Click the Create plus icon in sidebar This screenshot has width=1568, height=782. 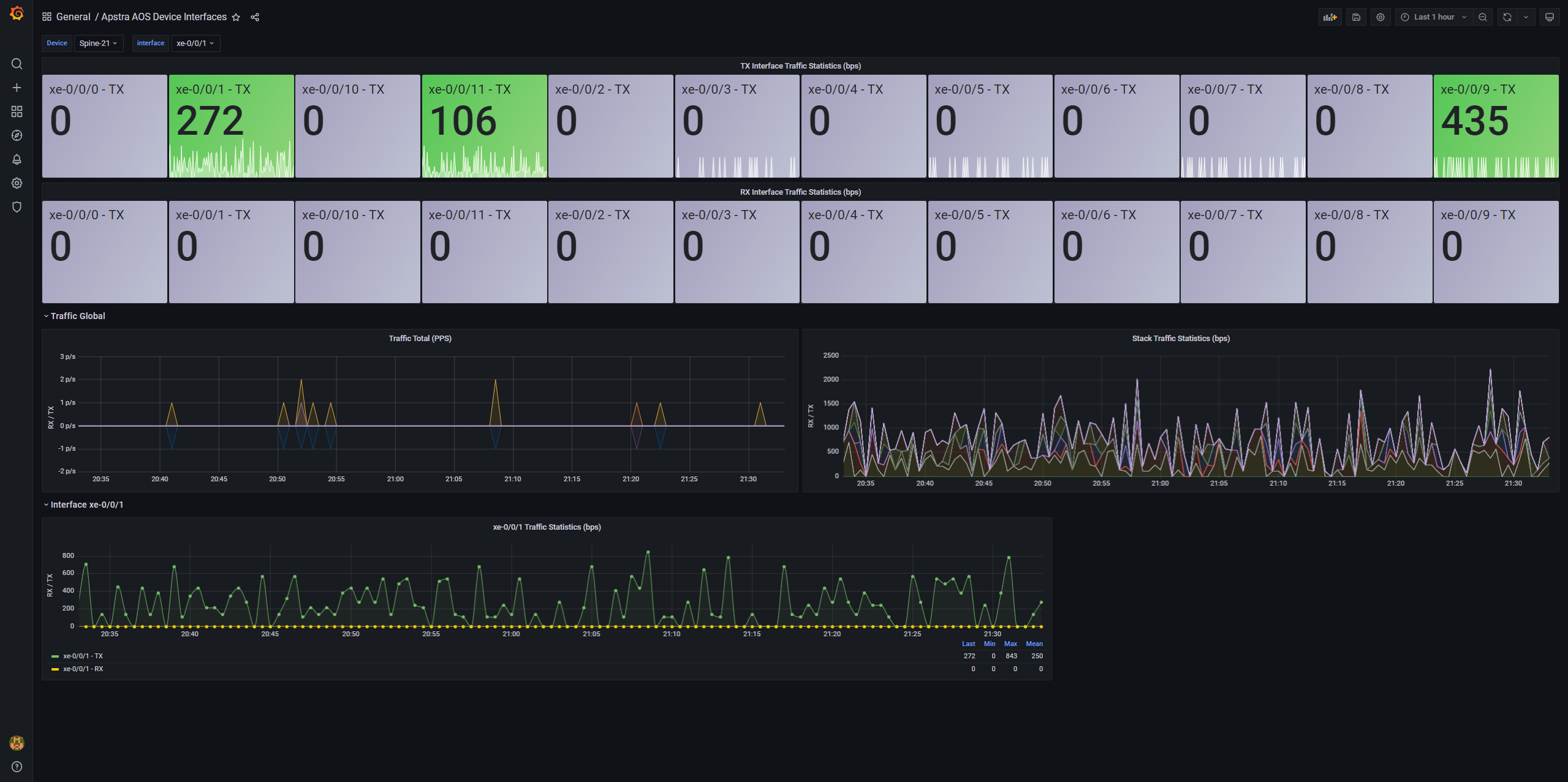(17, 88)
